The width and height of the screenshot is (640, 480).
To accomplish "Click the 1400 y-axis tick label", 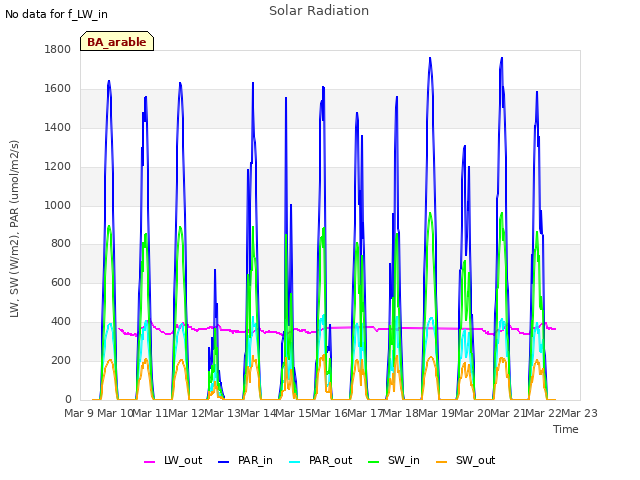I will tap(58, 127).
